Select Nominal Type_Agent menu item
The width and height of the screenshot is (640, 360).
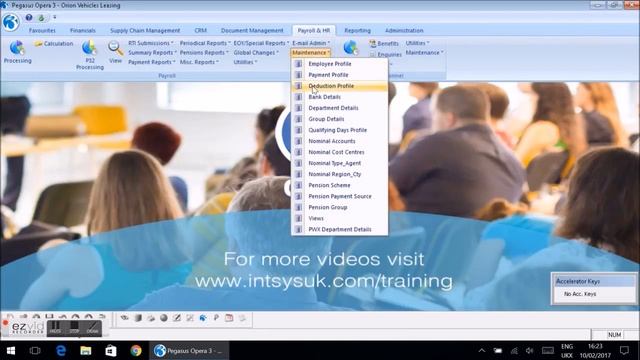(x=340, y=163)
